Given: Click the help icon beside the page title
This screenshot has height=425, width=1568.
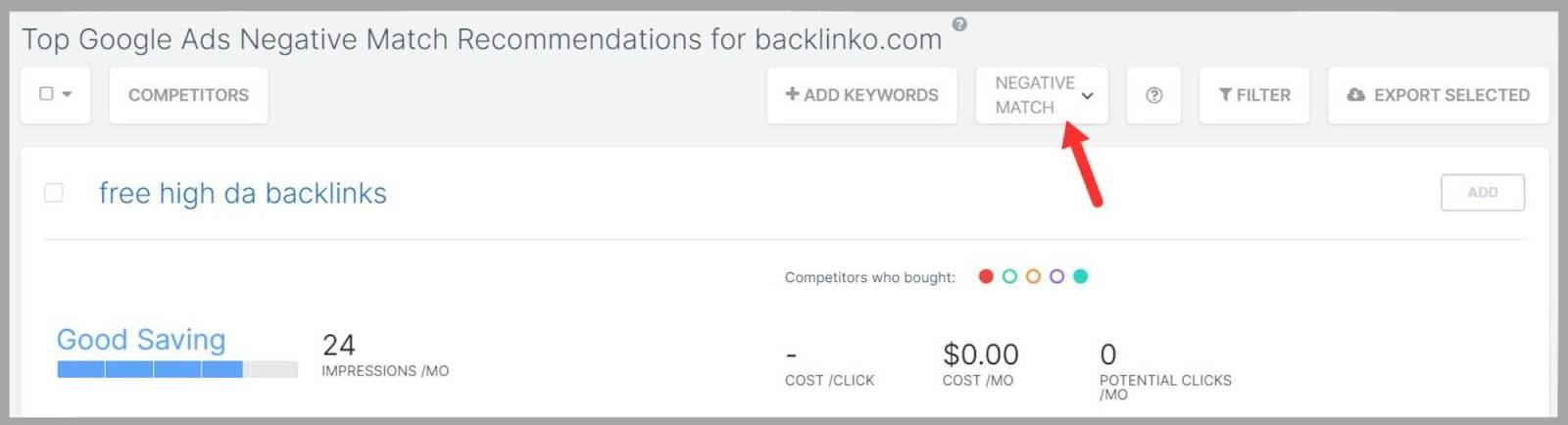Looking at the screenshot, I should pyautogui.click(x=959, y=24).
